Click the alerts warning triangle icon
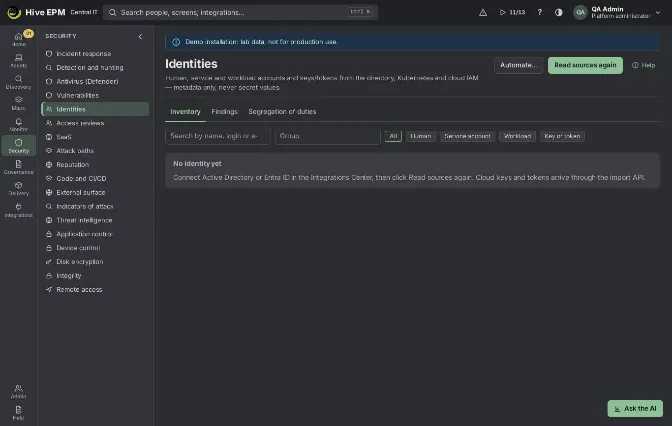The width and height of the screenshot is (672, 426). pyautogui.click(x=483, y=12)
